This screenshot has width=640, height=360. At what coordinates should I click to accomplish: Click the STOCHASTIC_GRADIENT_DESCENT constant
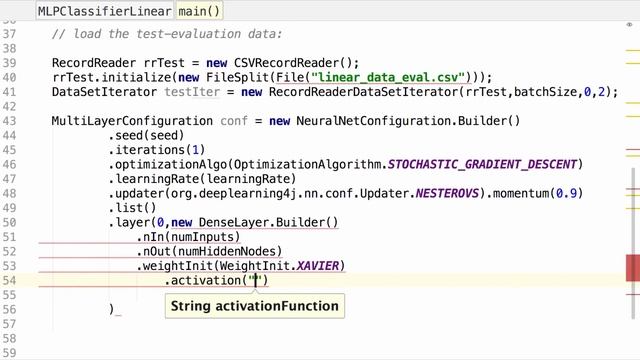pos(482,164)
